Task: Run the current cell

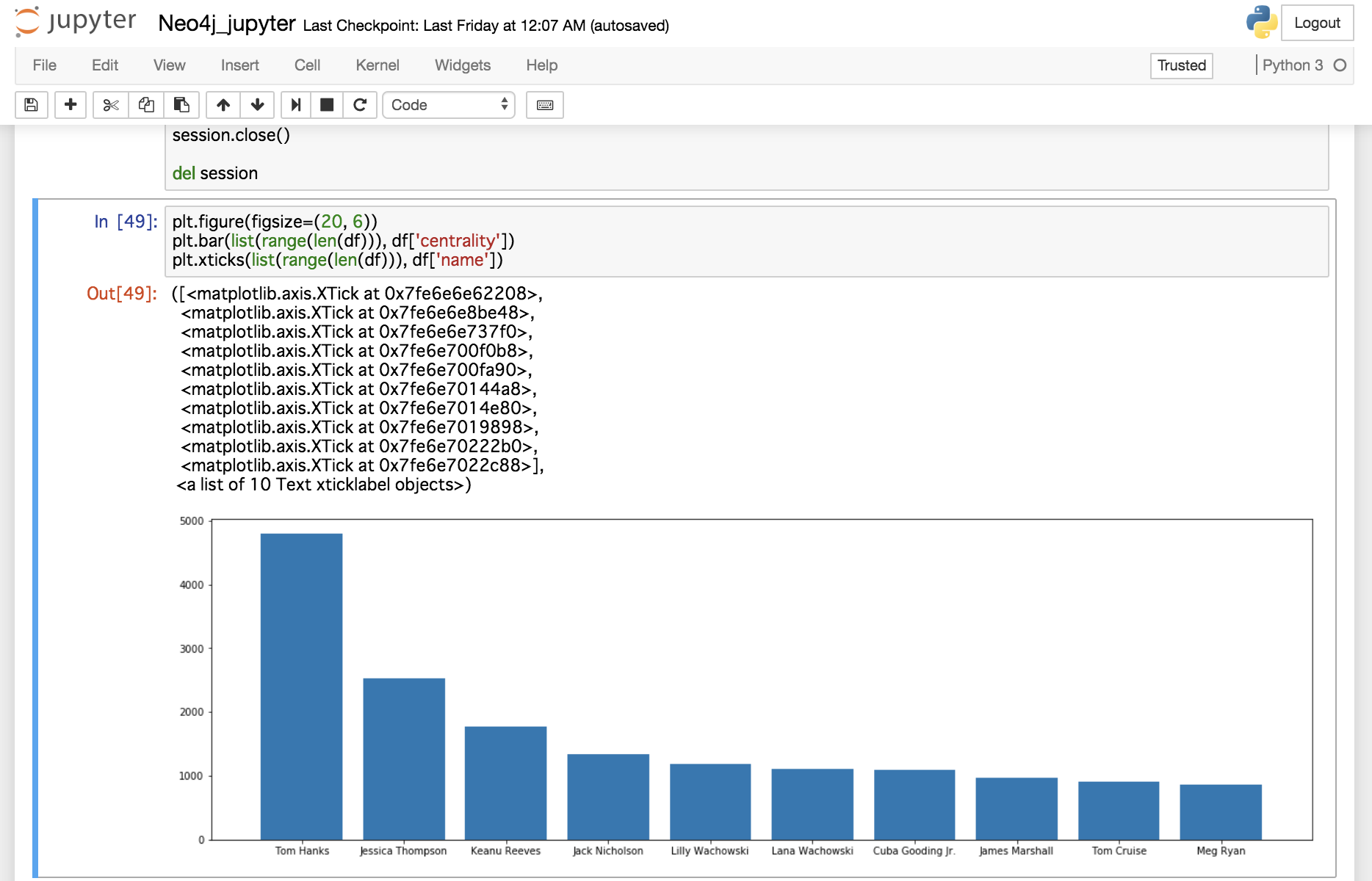Action: [295, 105]
